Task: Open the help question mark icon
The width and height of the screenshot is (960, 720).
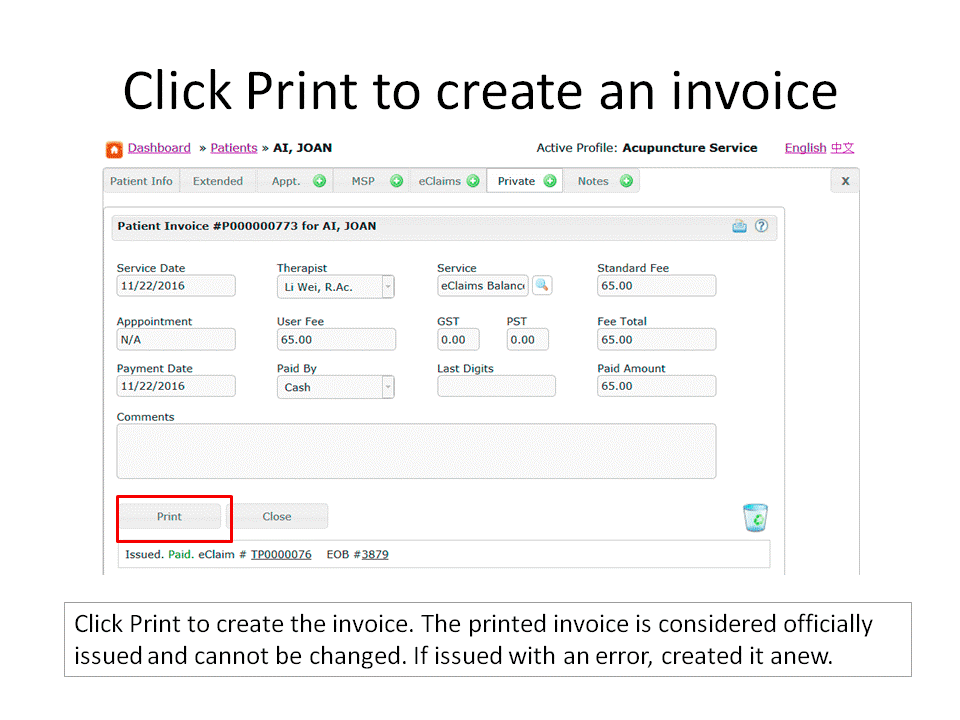Action: pyautogui.click(x=761, y=227)
